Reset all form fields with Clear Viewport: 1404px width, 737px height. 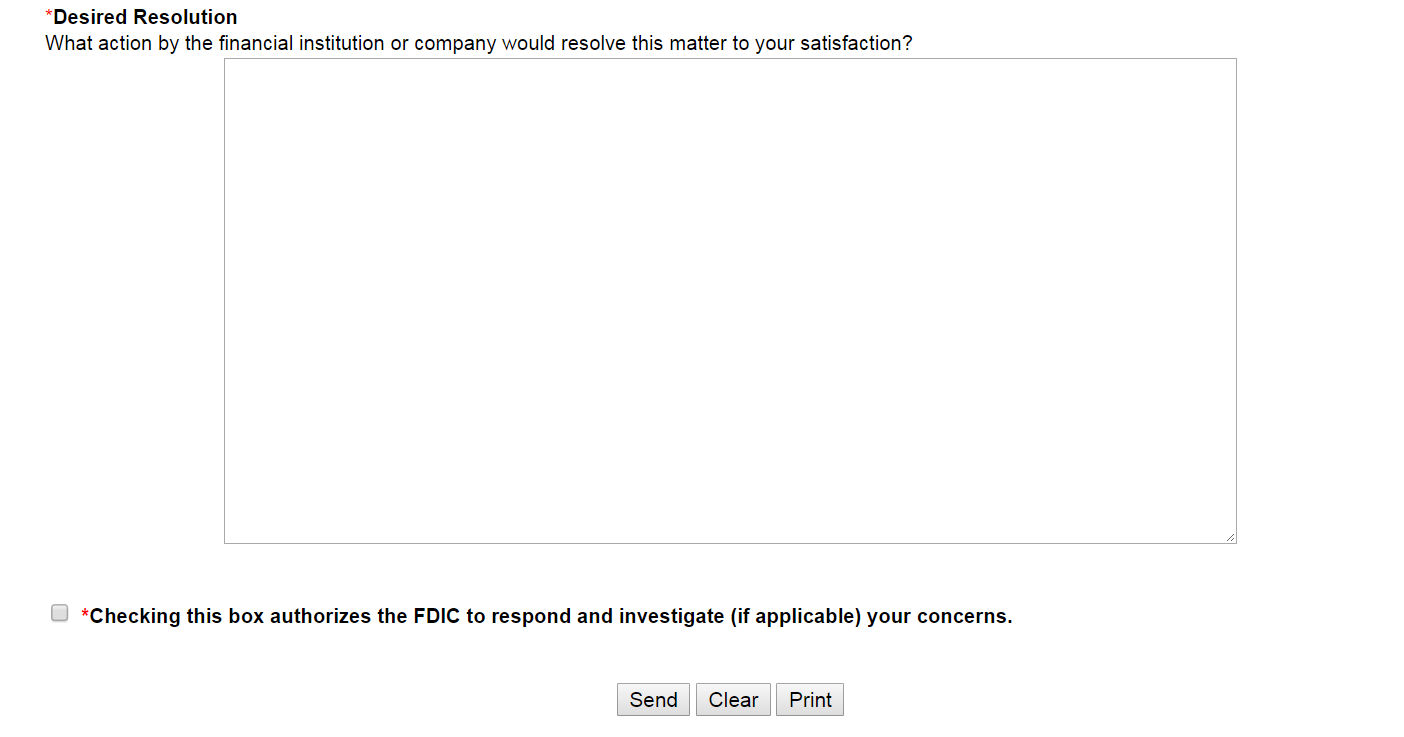733,700
